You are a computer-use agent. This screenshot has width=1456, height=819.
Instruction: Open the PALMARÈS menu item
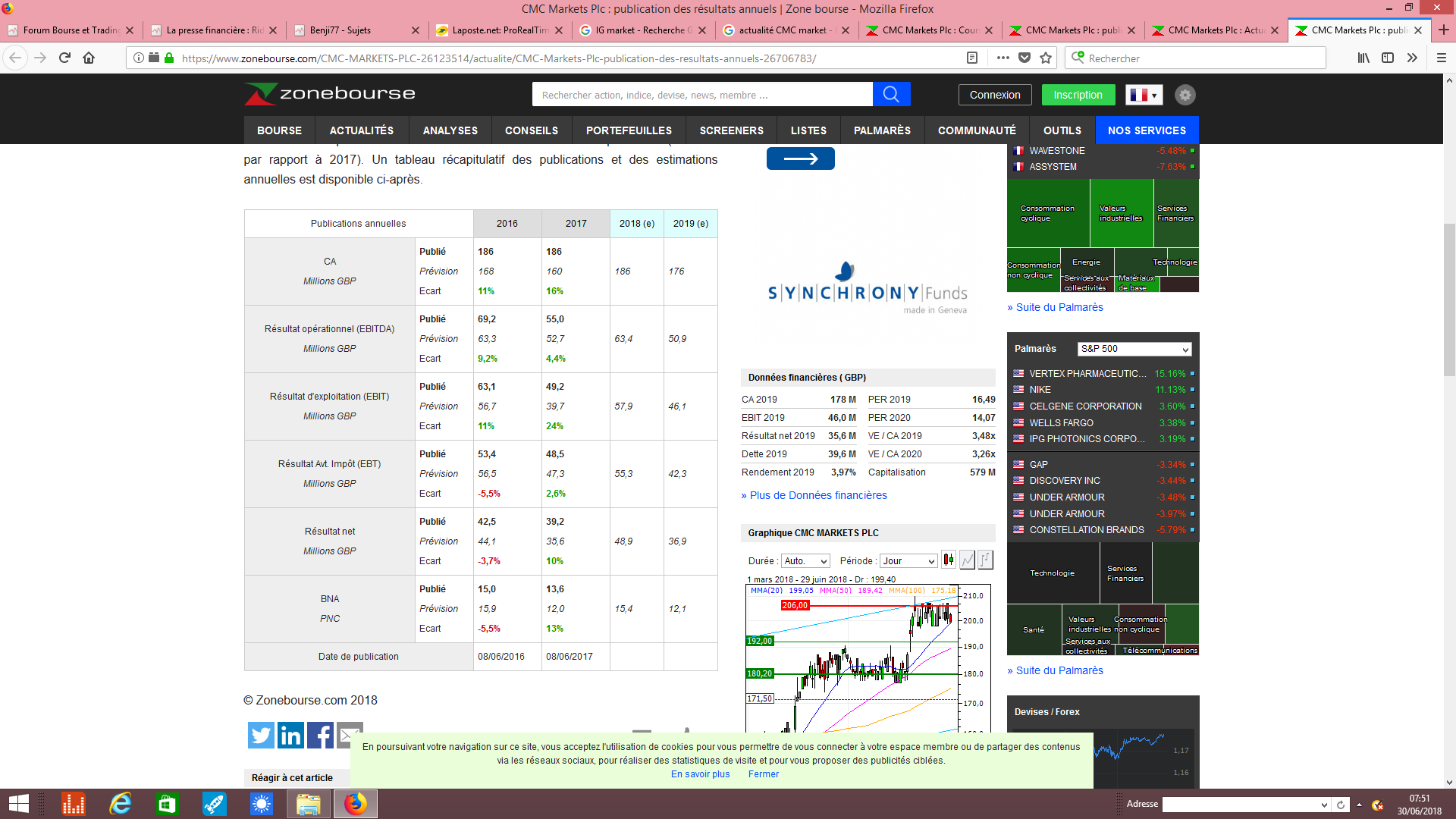point(882,130)
